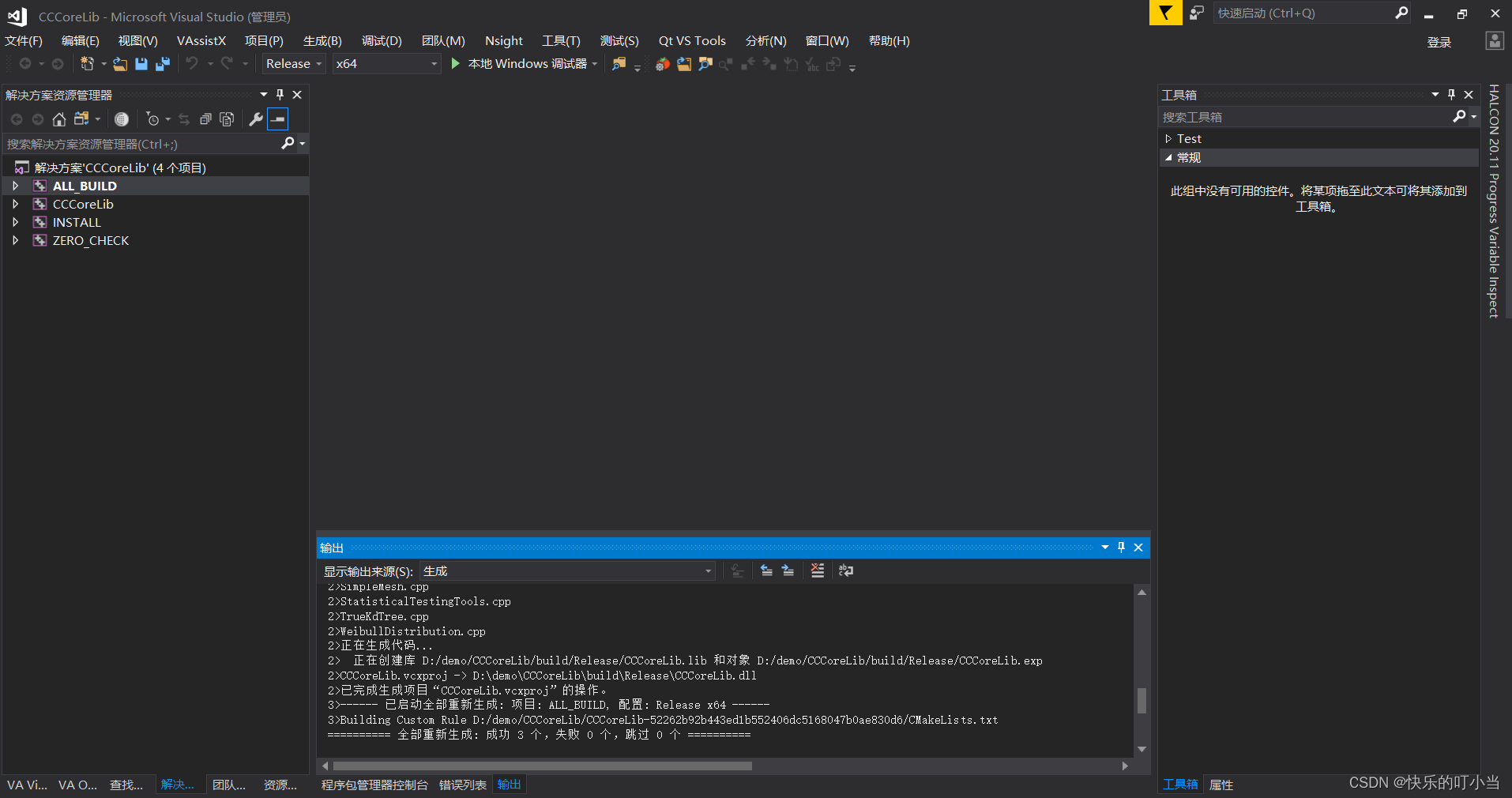Screen dimensions: 1512x798
Task: Toggle Word Wrap icon in the Output window
Action: (x=845, y=570)
